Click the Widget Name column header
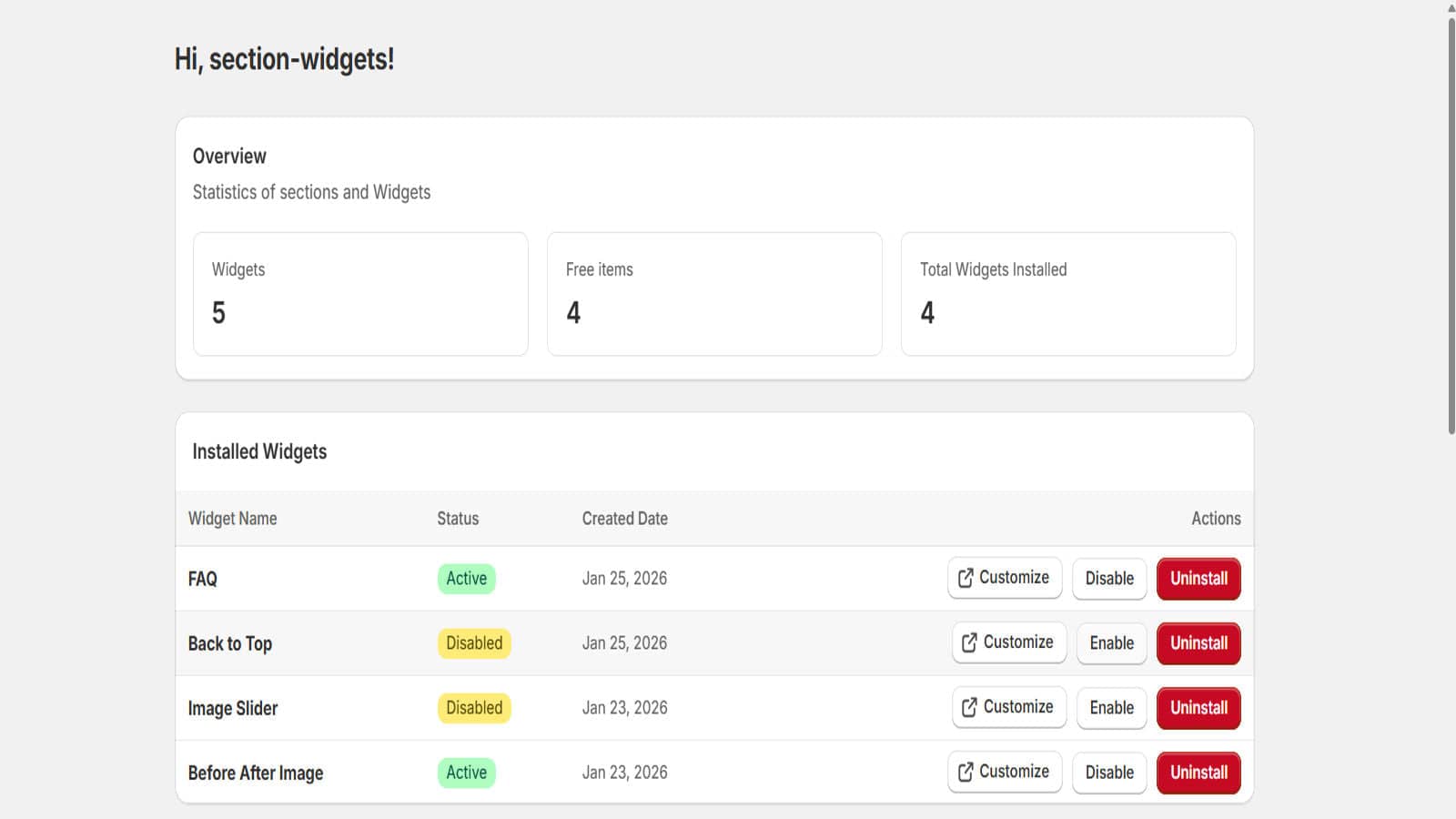1456x819 pixels. (232, 519)
